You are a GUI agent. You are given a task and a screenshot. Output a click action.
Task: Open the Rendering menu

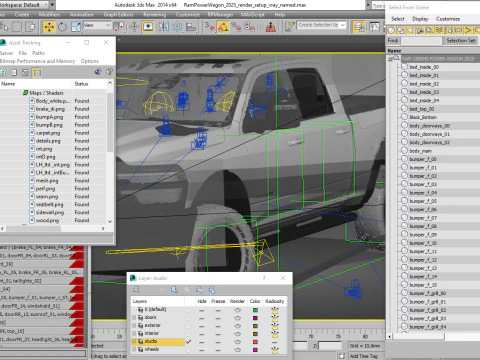point(154,15)
